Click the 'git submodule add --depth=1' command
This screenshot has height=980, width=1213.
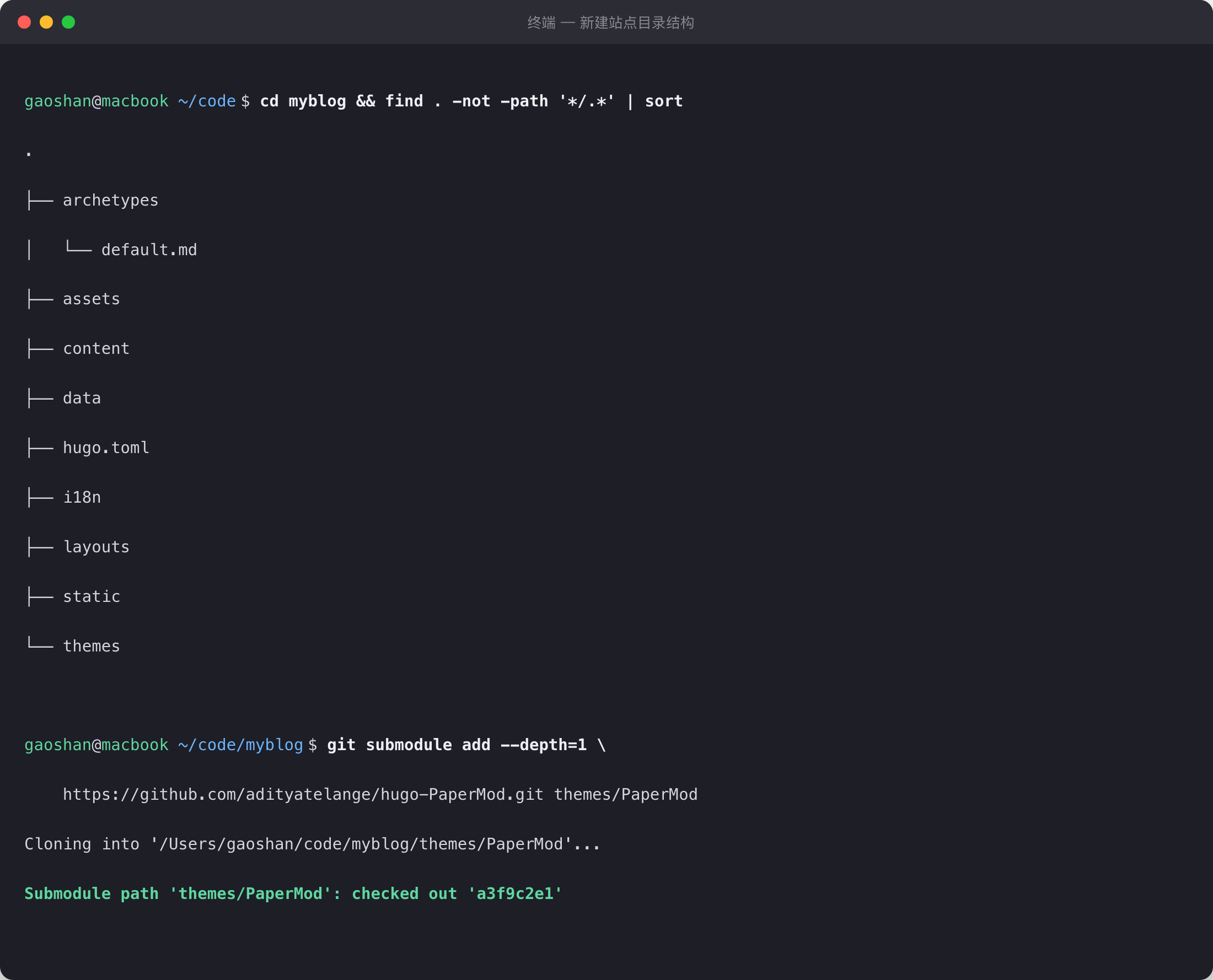(x=466, y=745)
